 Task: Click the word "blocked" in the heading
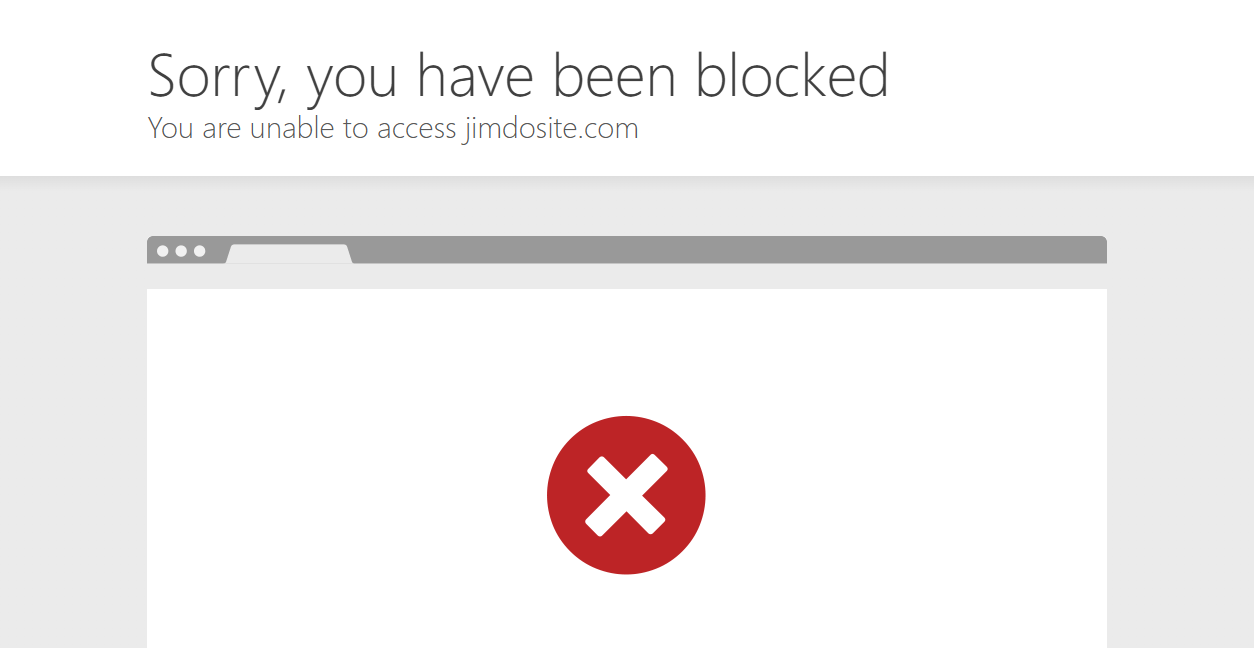(792, 75)
